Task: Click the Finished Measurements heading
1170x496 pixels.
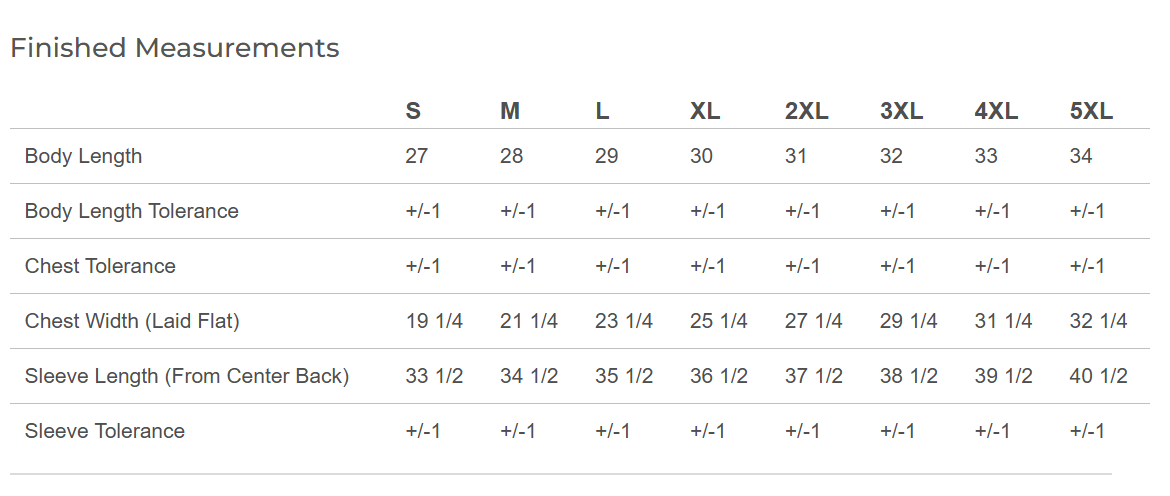Action: 175,48
